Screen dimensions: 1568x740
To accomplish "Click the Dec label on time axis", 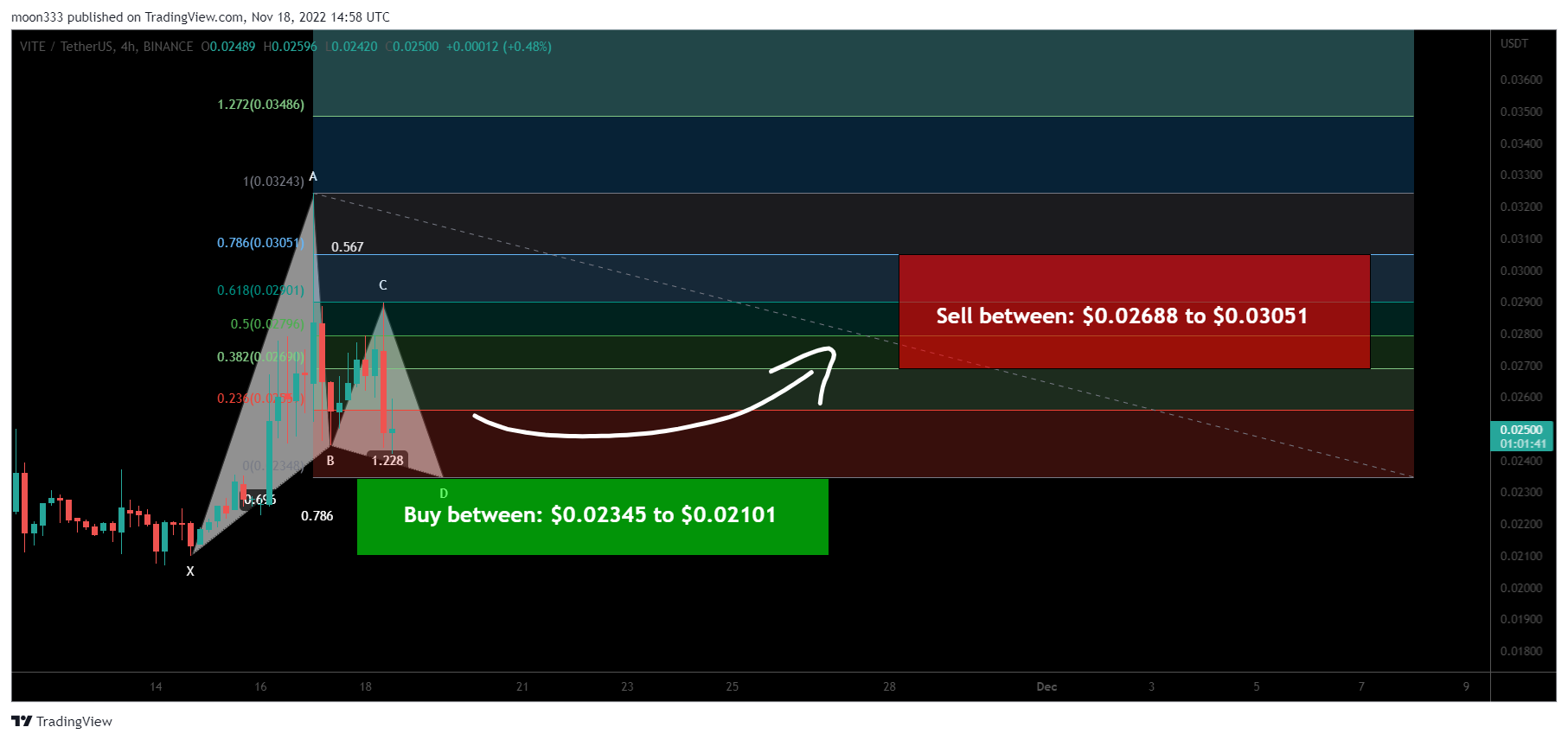I will [1046, 687].
